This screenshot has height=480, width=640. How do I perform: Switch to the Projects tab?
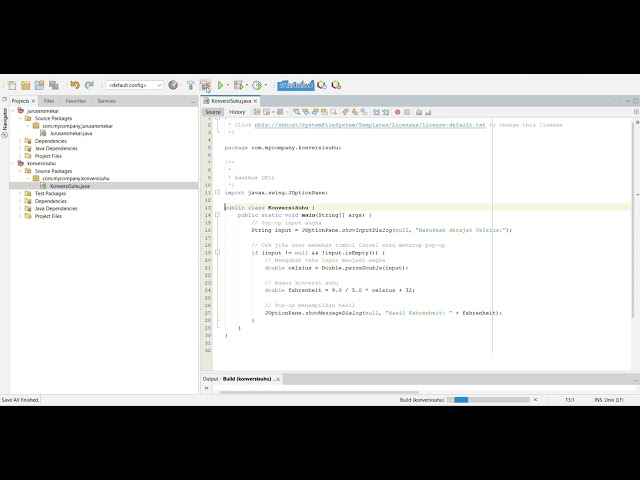click(x=20, y=101)
